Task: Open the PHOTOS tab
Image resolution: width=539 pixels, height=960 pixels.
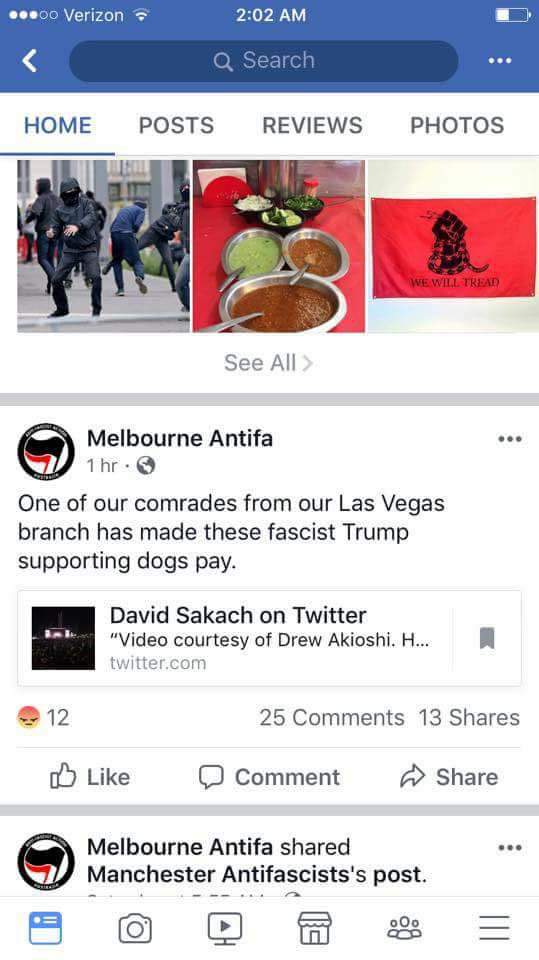Action: pos(457,125)
